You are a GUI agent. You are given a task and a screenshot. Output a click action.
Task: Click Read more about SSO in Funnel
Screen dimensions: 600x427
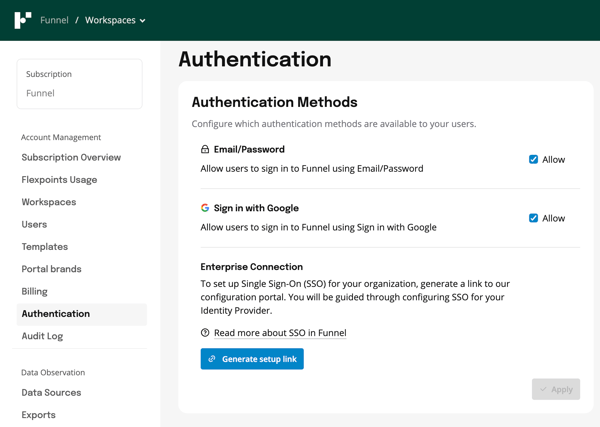click(280, 333)
